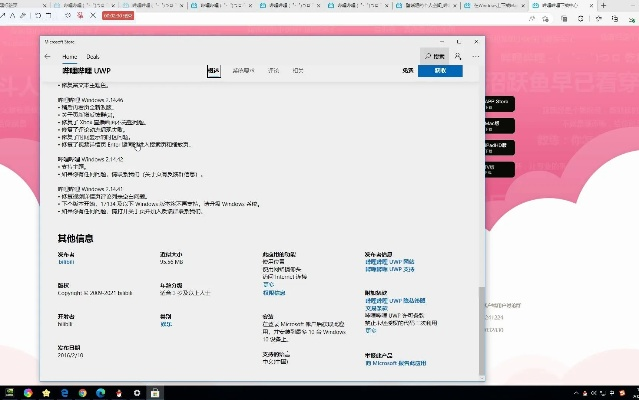Select the 概述 overview tab
The height and width of the screenshot is (400, 639).
pos(213,71)
